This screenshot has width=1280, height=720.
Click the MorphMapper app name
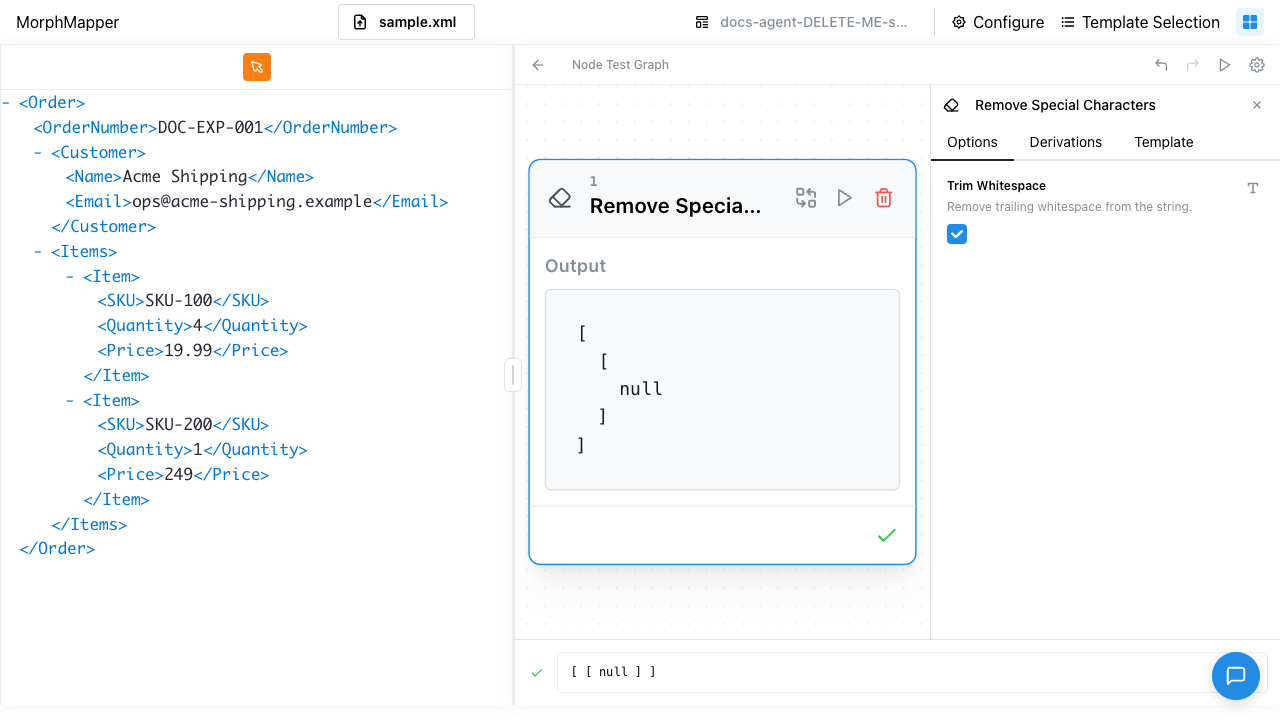(x=68, y=22)
